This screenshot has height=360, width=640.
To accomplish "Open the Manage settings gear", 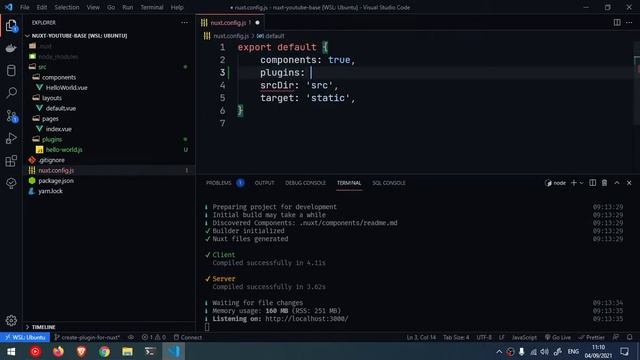I will click(x=11, y=320).
